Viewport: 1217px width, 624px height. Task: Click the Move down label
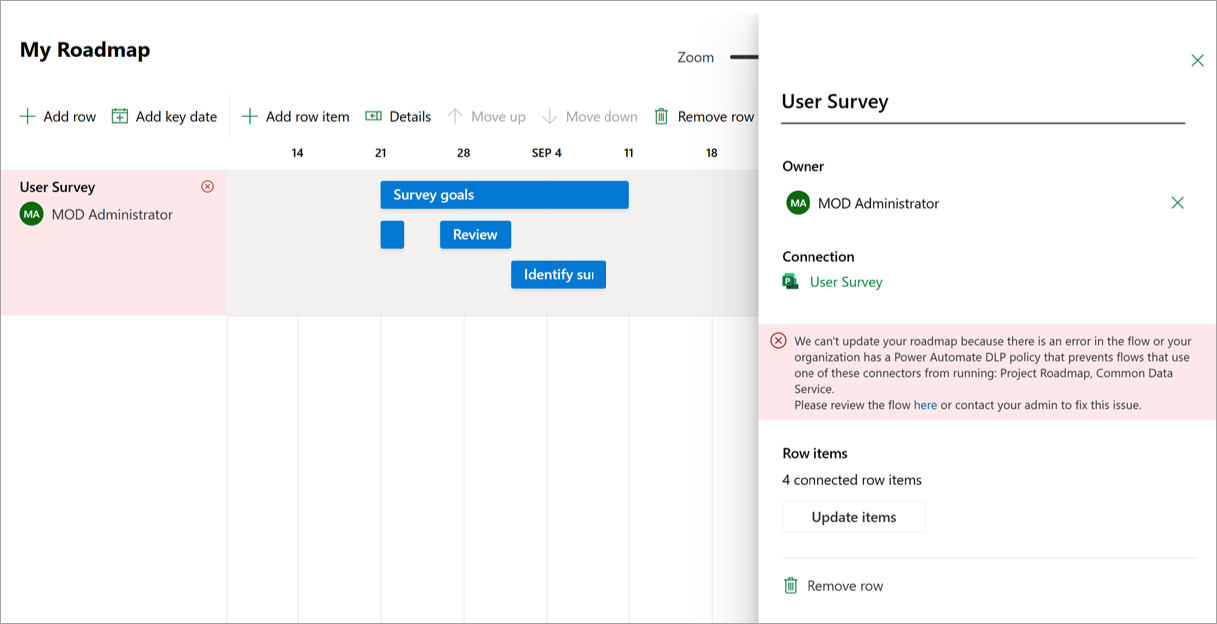601,117
